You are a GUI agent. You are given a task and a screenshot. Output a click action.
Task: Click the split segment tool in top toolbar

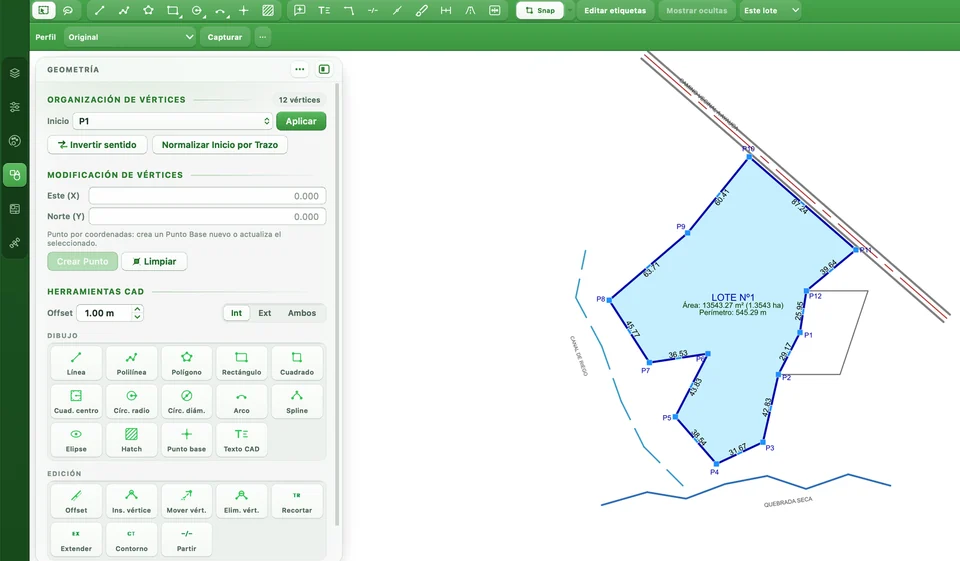click(x=373, y=10)
